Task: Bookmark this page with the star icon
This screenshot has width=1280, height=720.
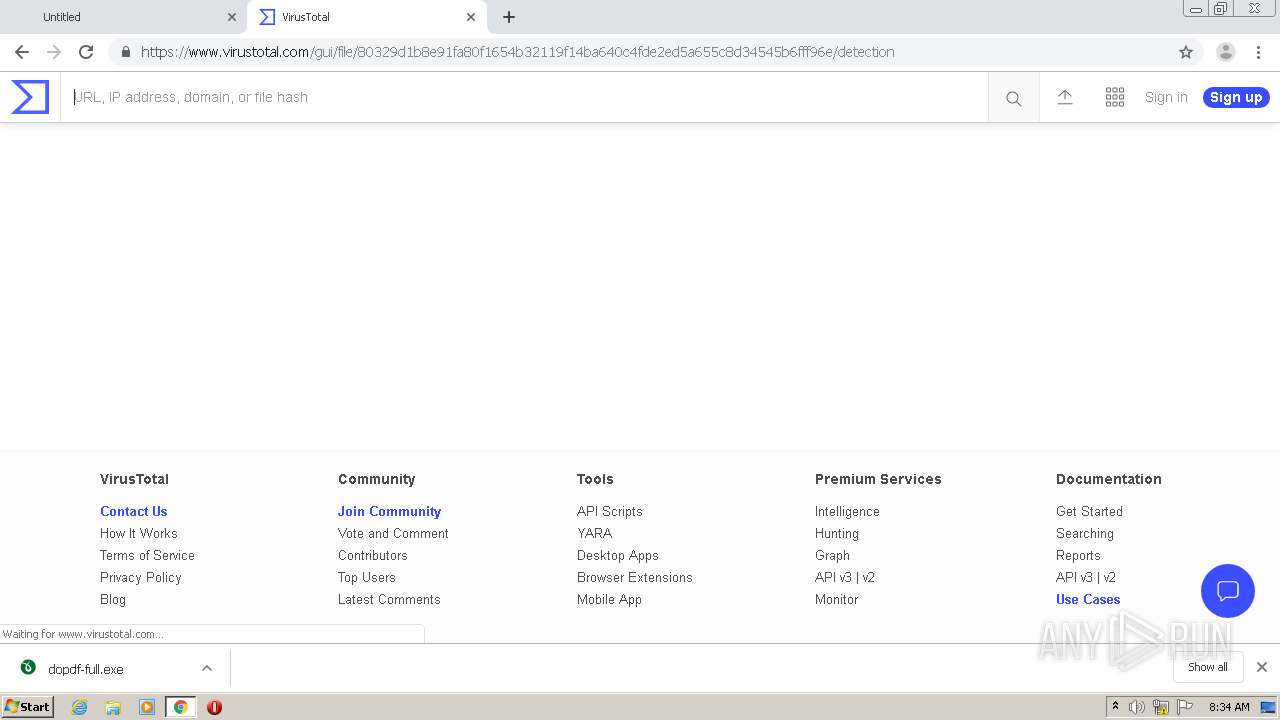Action: tap(1186, 52)
